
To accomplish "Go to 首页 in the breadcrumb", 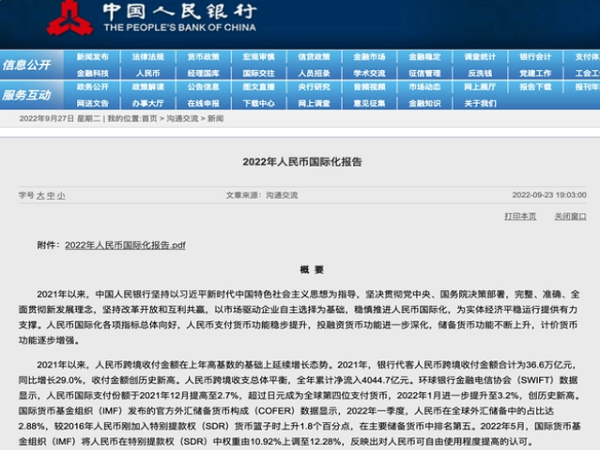I will coord(149,119).
